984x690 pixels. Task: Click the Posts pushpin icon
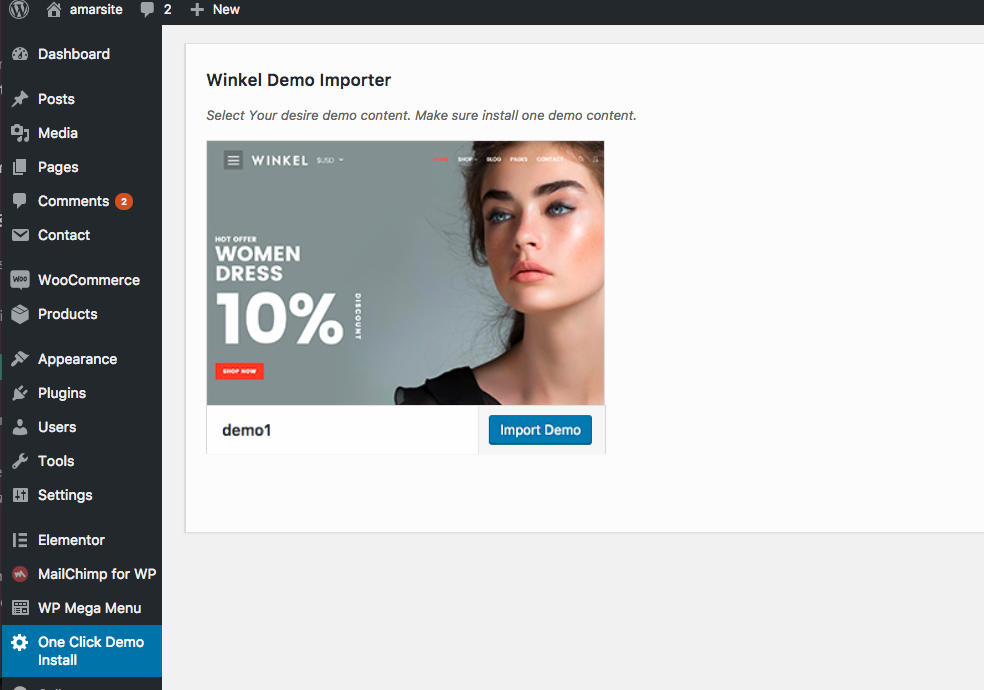coord(20,99)
